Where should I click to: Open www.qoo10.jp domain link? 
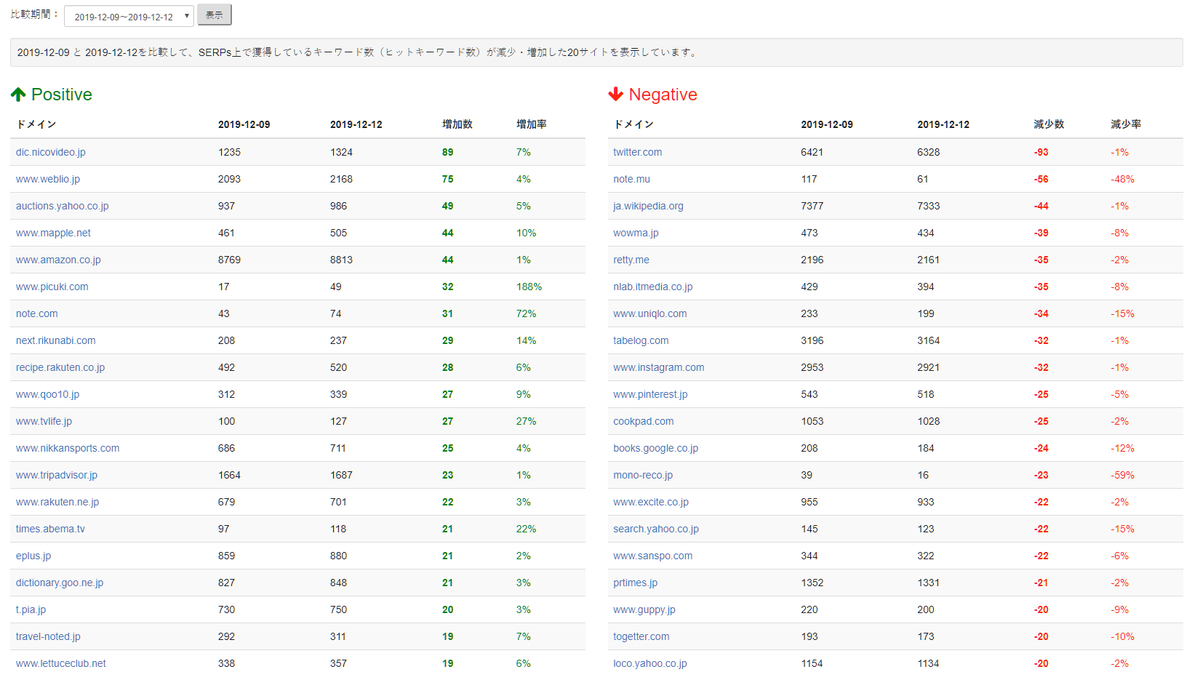click(48, 395)
